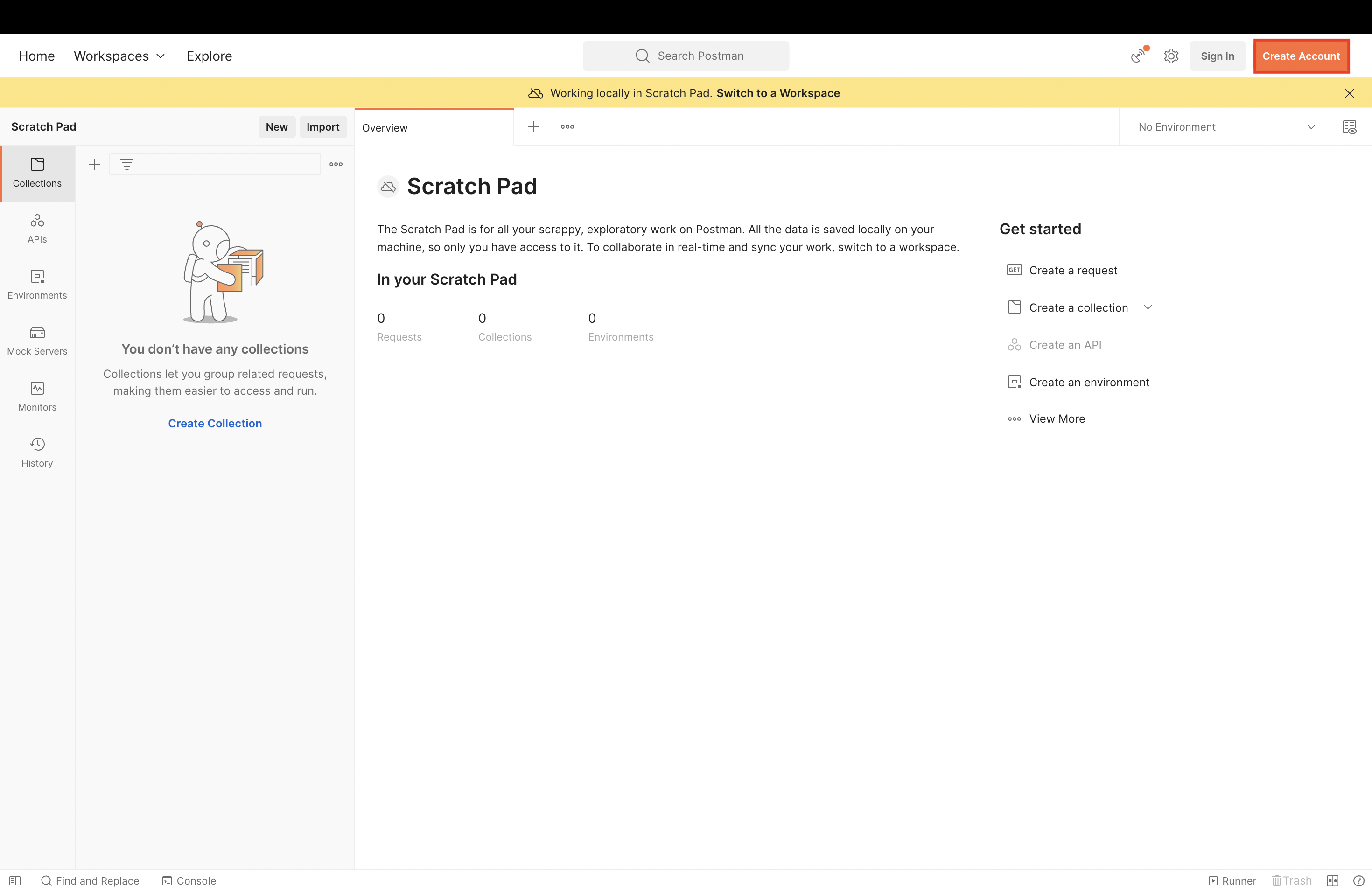1372x892 pixels.
Task: Open the Runner from the status bar
Action: tap(1232, 880)
